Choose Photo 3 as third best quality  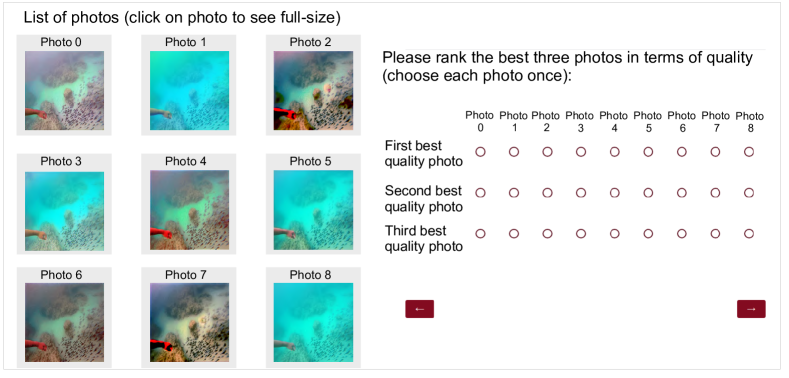(581, 234)
